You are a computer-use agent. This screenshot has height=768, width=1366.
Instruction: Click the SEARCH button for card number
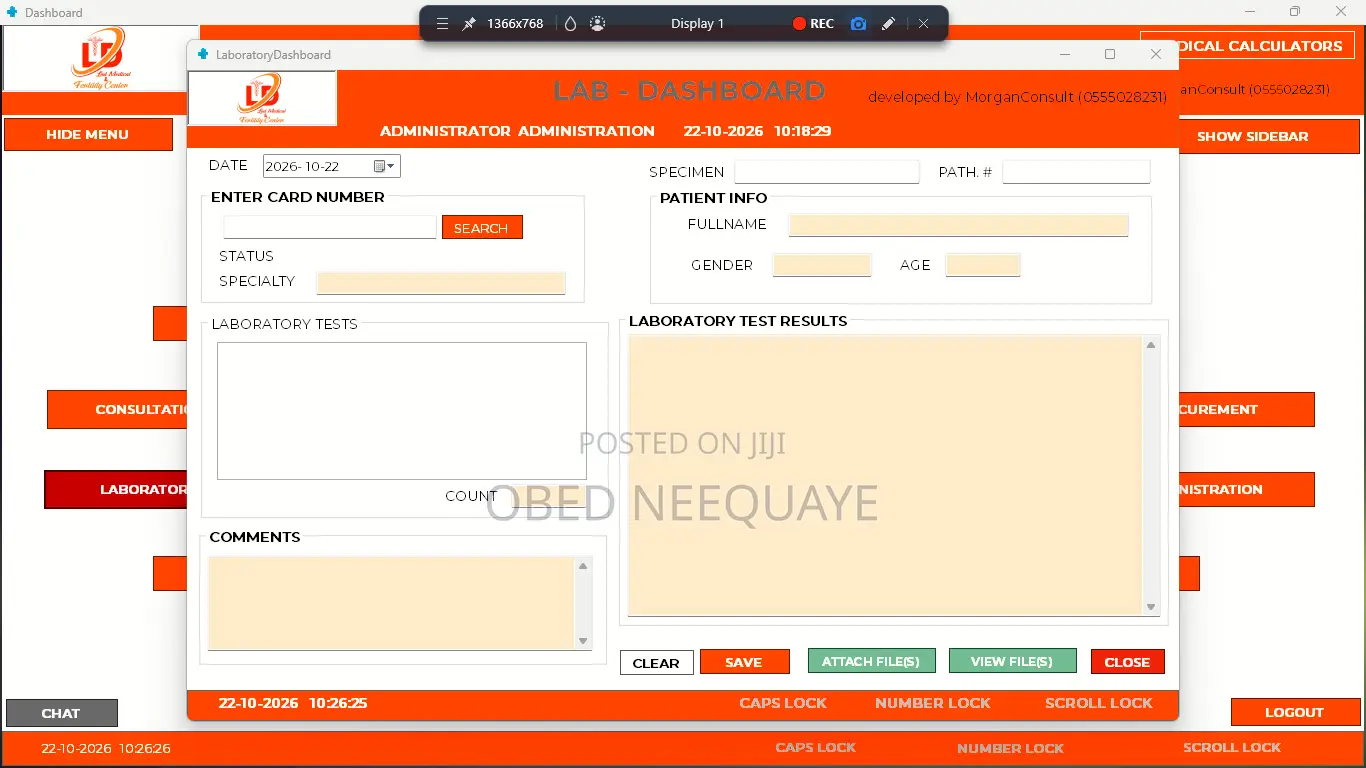482,227
